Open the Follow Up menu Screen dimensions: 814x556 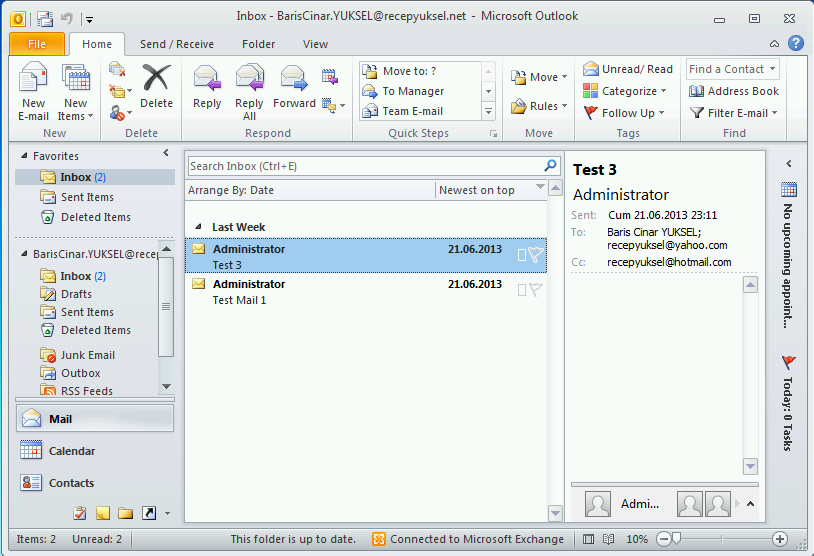[x=623, y=113]
